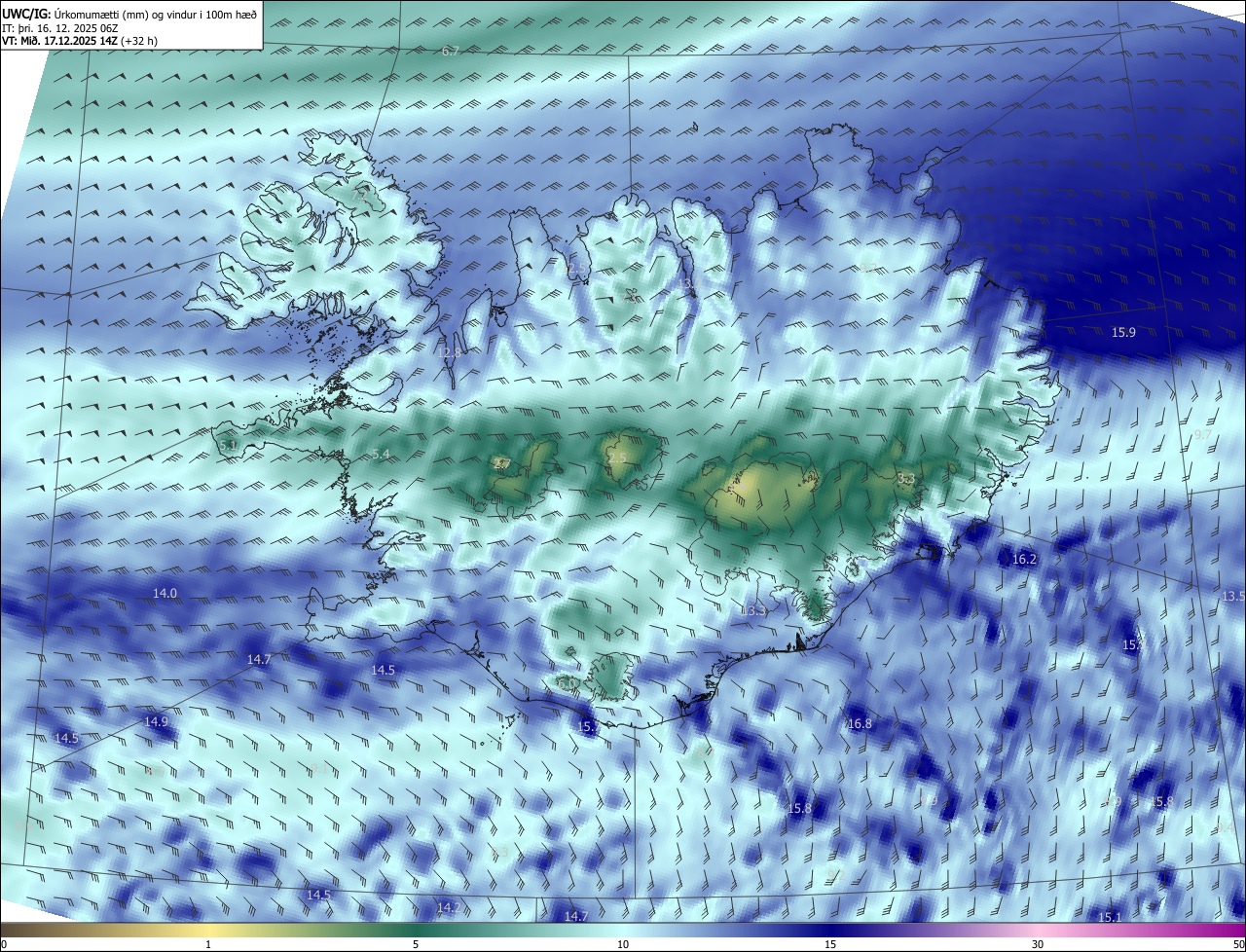
Task: Click the 15.9 value on the map
Action: [1123, 333]
